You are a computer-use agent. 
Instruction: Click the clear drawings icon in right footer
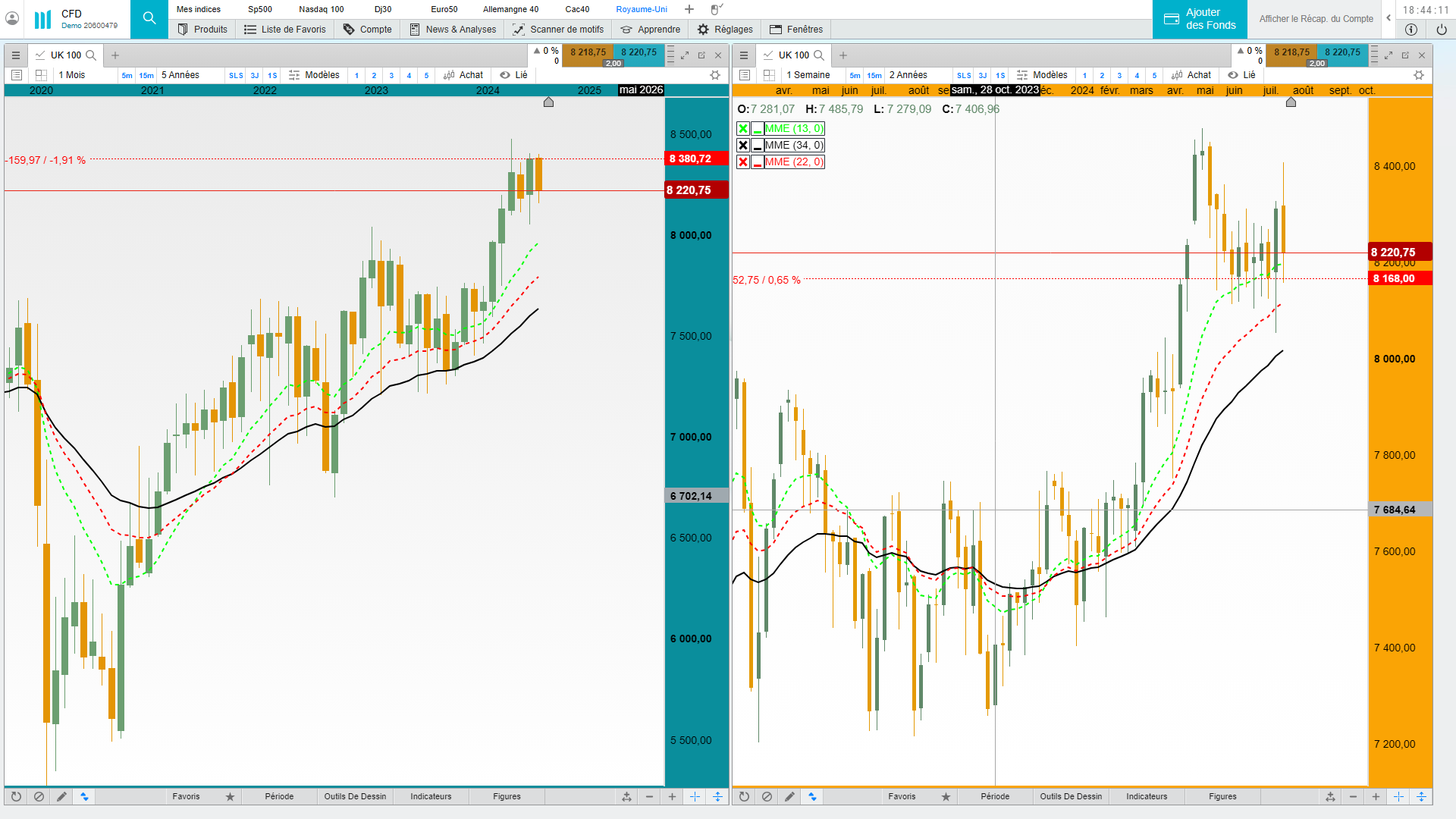point(767,796)
